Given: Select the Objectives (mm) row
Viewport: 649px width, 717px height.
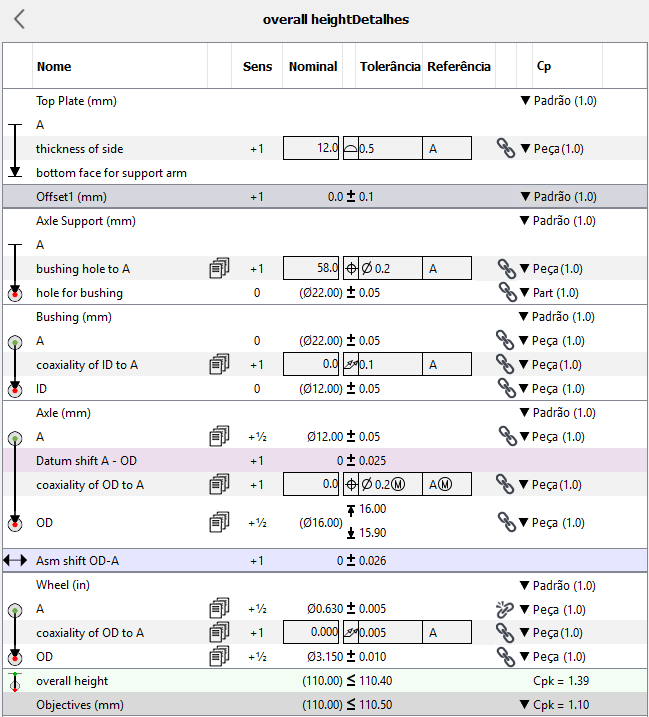Looking at the screenshot, I should pos(325,705).
